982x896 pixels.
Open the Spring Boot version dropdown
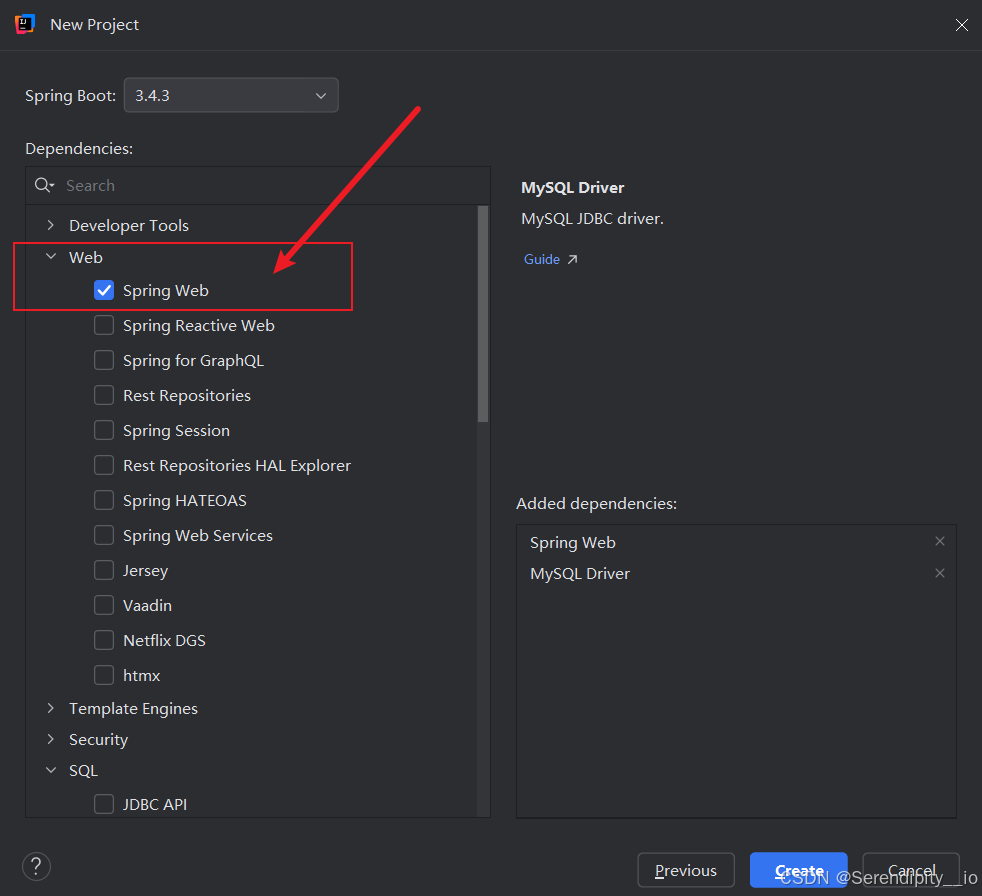[x=231, y=95]
